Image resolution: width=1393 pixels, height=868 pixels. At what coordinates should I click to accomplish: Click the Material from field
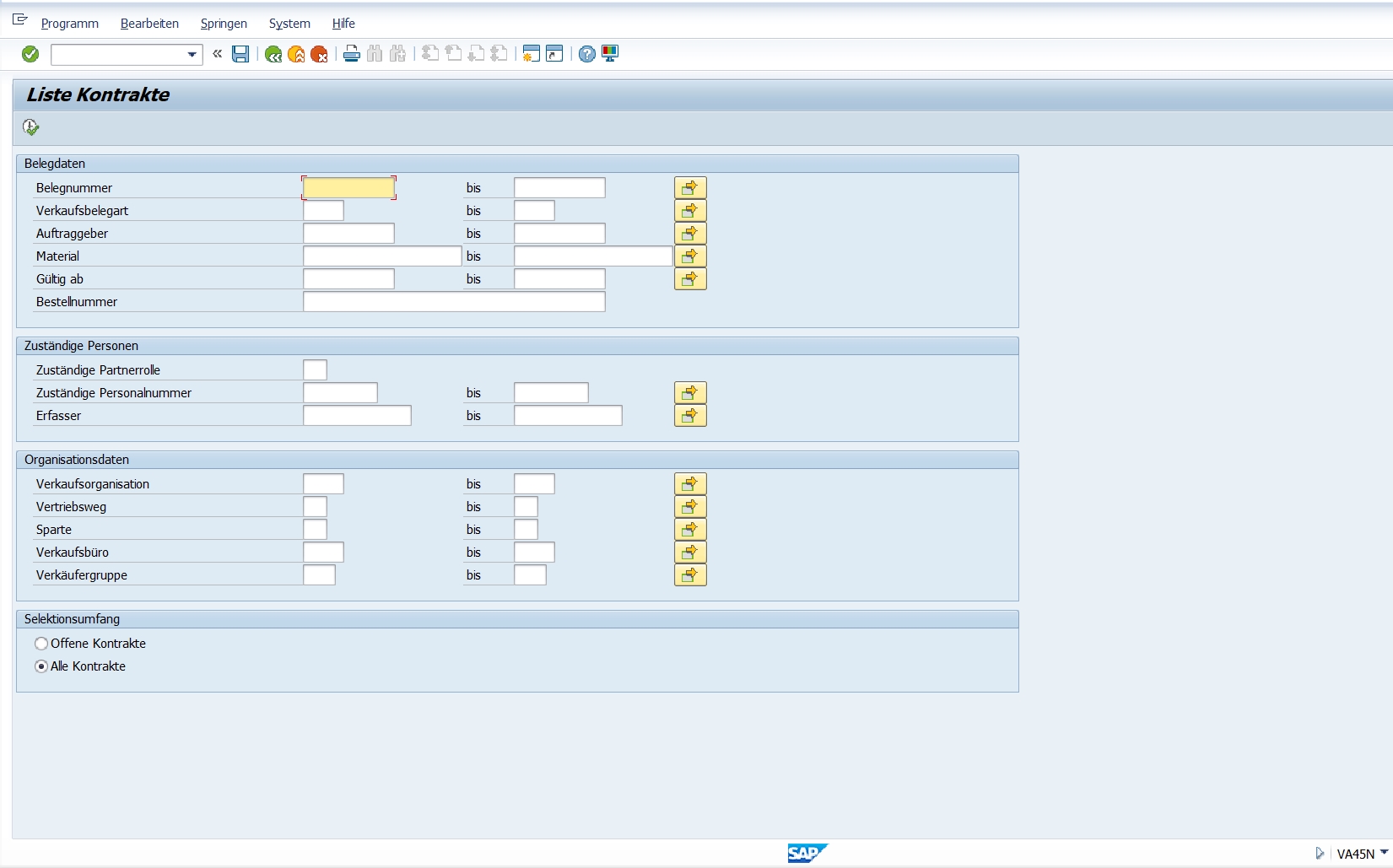point(382,256)
